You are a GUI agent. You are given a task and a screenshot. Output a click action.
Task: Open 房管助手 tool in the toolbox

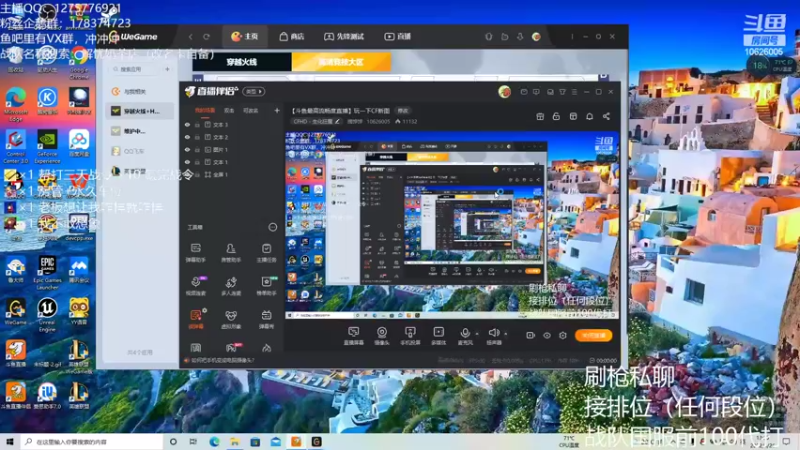point(231,253)
